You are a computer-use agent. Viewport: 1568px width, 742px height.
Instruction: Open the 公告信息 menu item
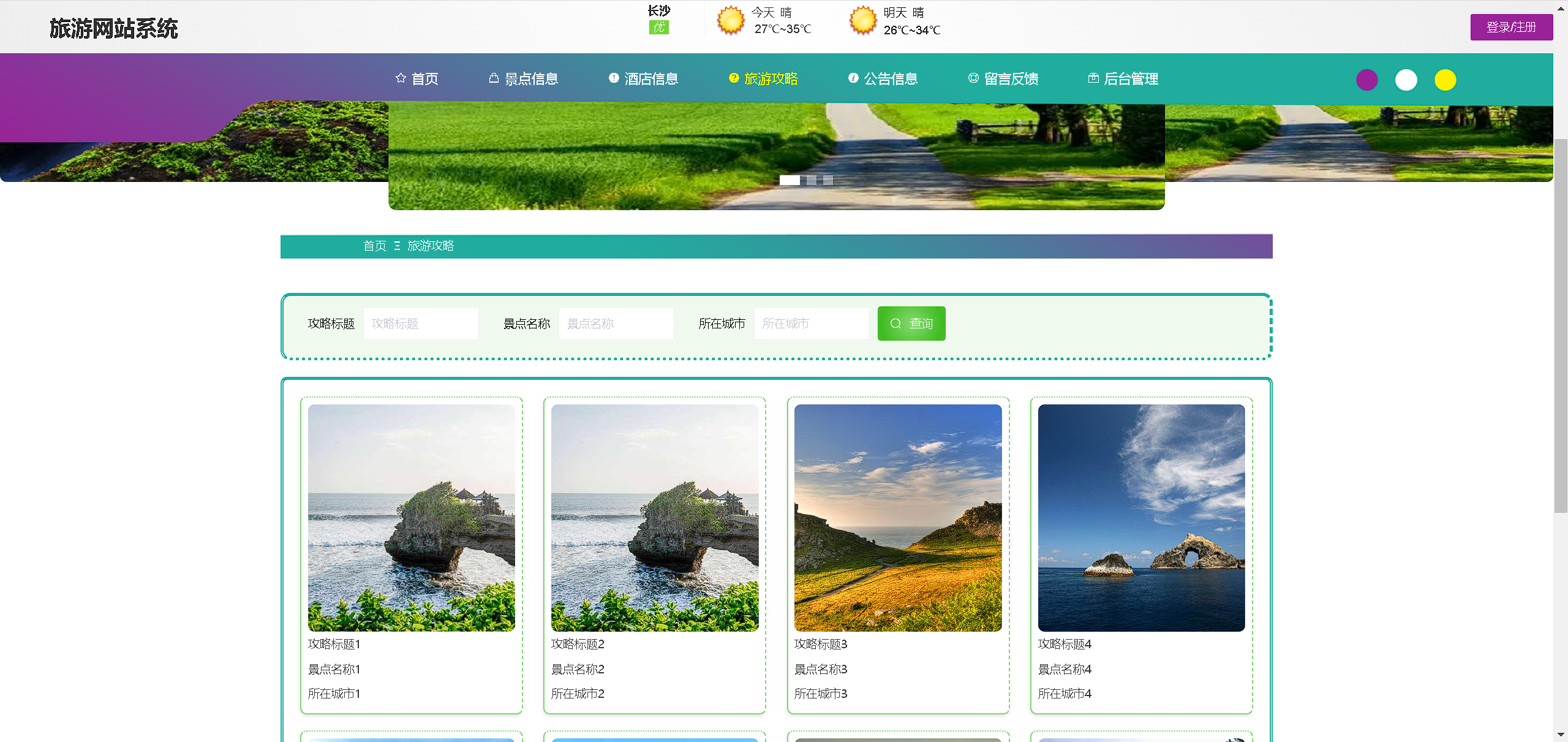[x=890, y=78]
